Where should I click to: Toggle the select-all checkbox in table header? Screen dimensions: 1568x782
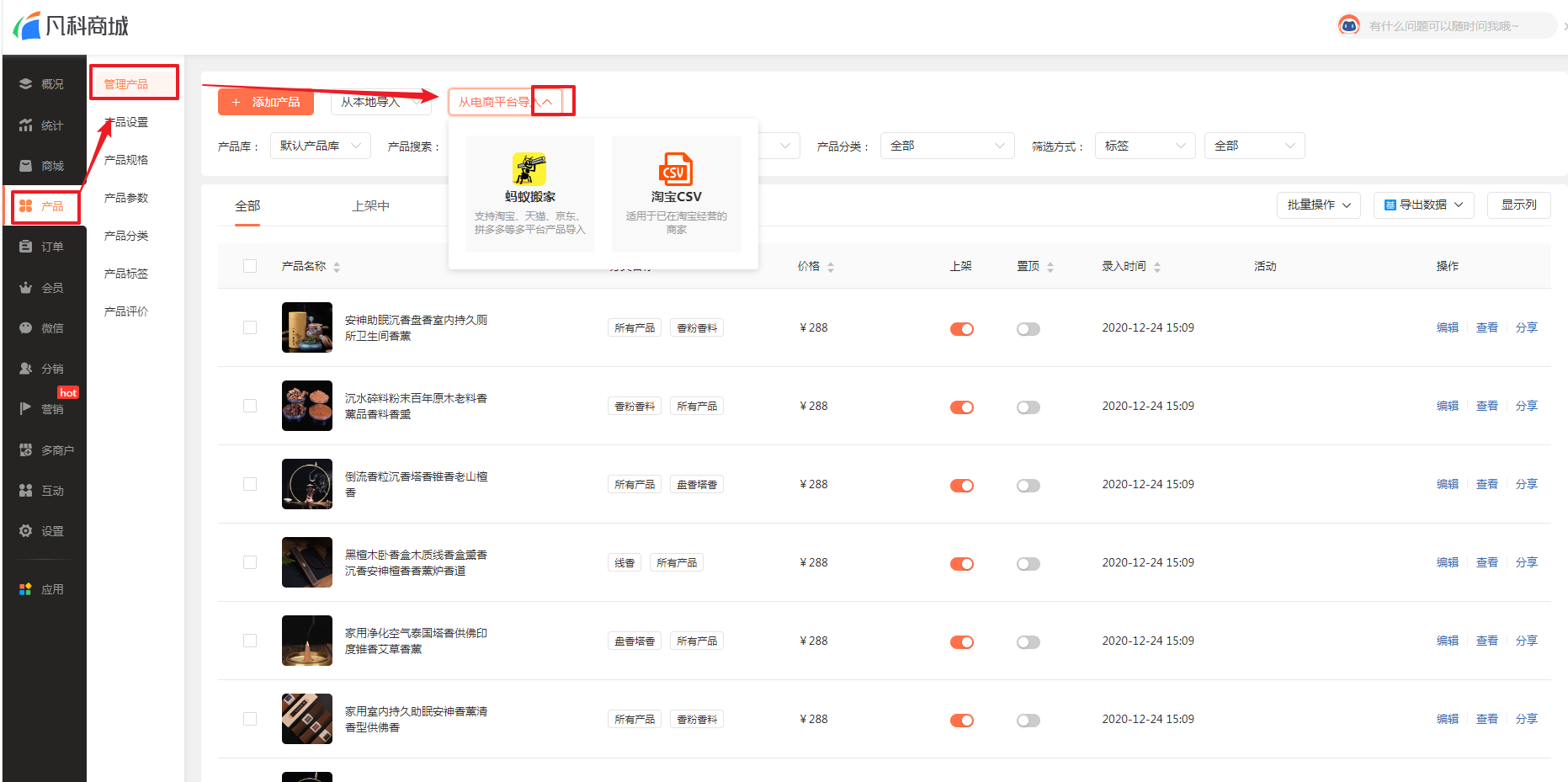click(x=250, y=266)
